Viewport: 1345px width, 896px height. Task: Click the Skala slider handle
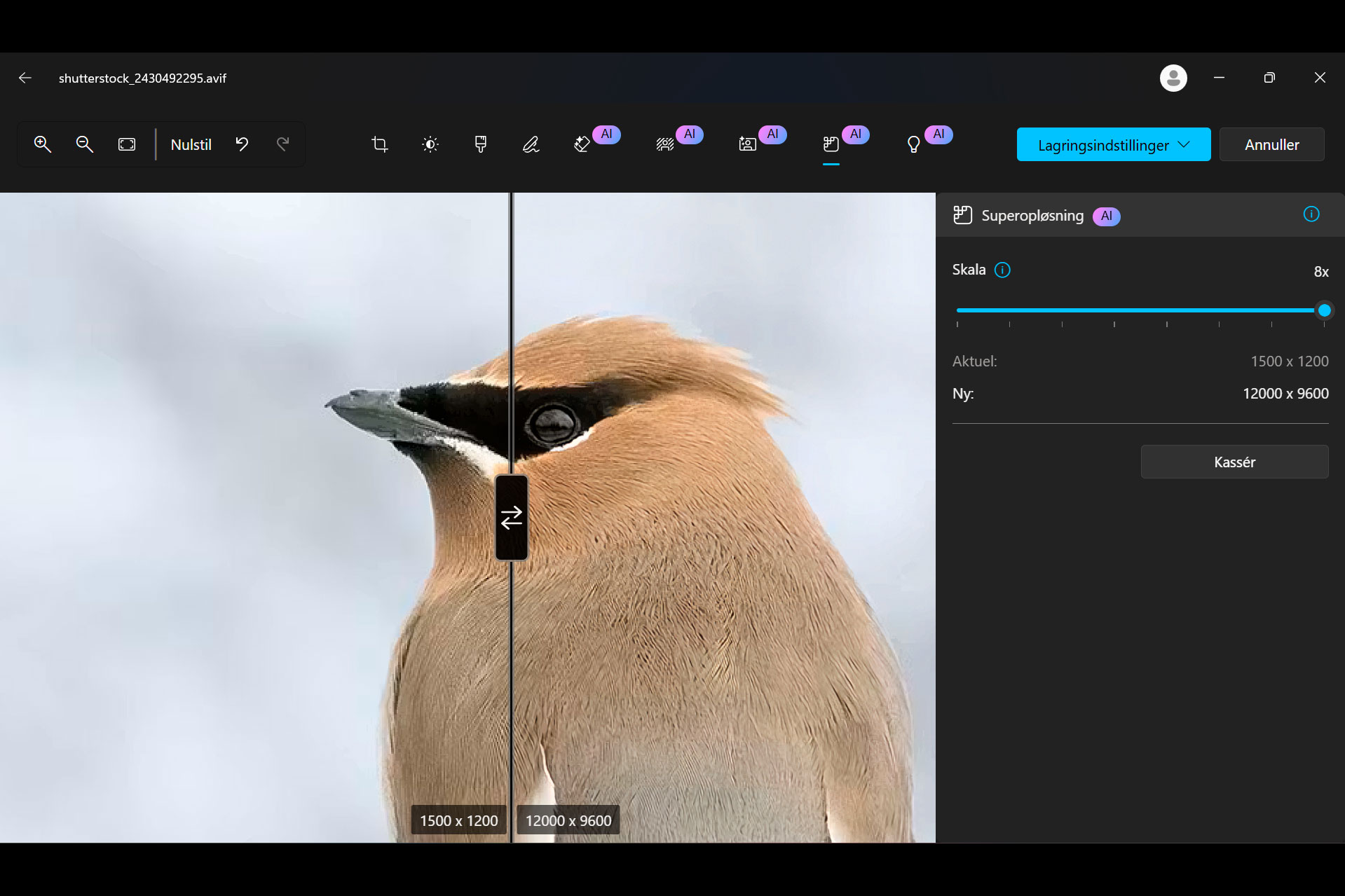click(x=1324, y=310)
